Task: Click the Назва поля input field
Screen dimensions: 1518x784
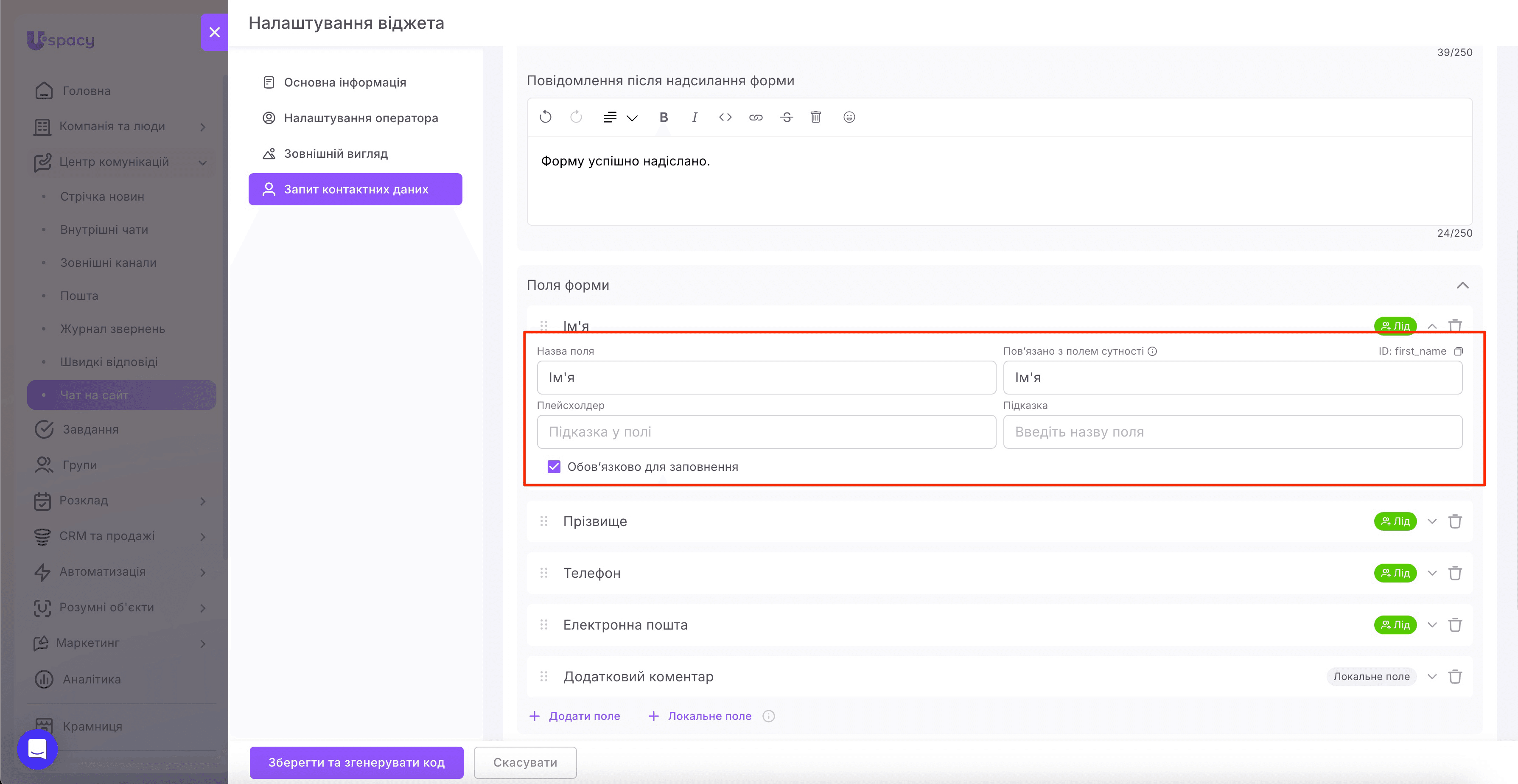Action: click(x=766, y=378)
